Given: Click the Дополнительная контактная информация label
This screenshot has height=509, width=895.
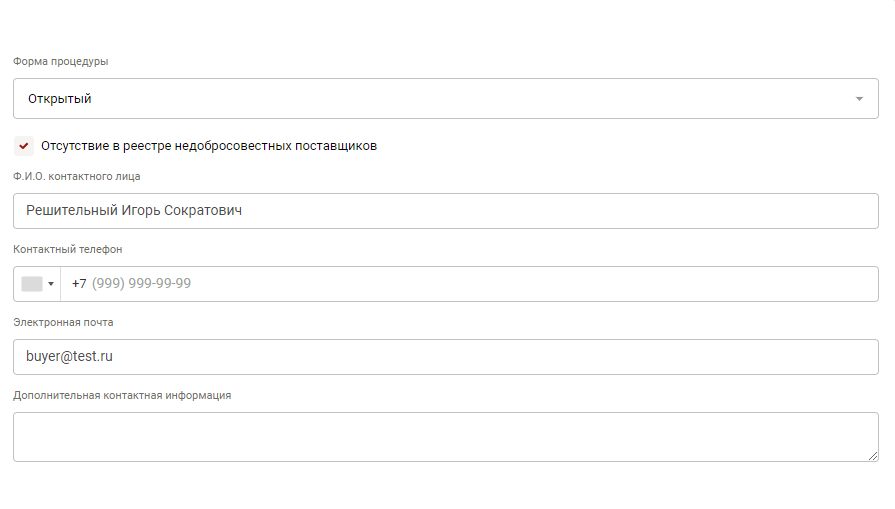Looking at the screenshot, I should click(122, 395).
